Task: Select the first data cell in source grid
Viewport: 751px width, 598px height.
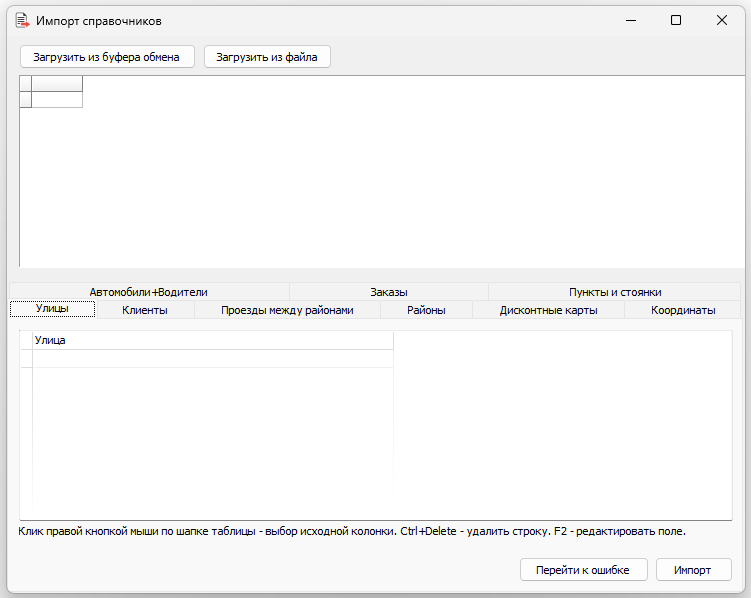Action: point(57,100)
